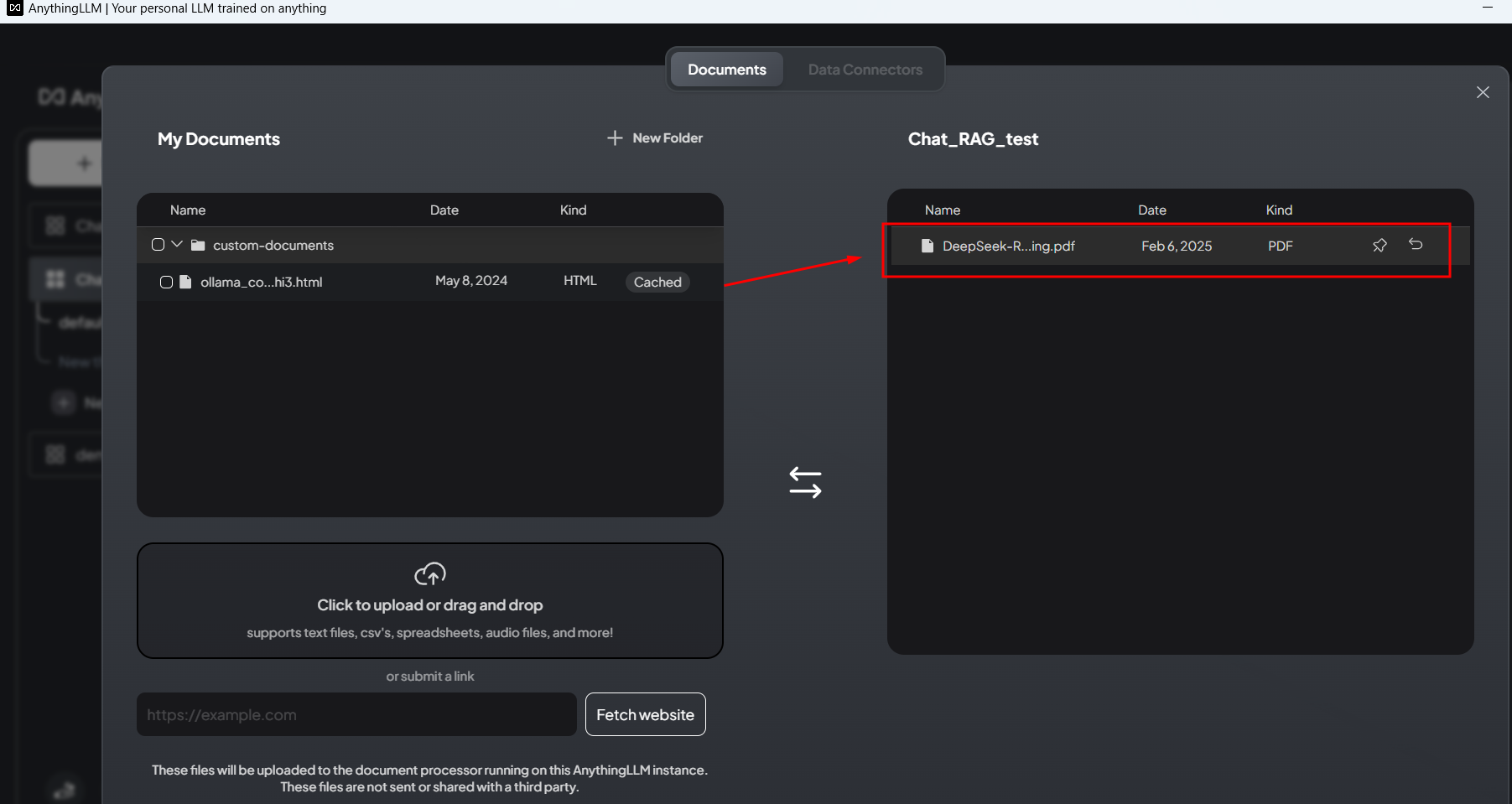Remove DeepSeek-R...ing.pdf with the undo arrow icon
The image size is (1512, 804).
[x=1416, y=244]
